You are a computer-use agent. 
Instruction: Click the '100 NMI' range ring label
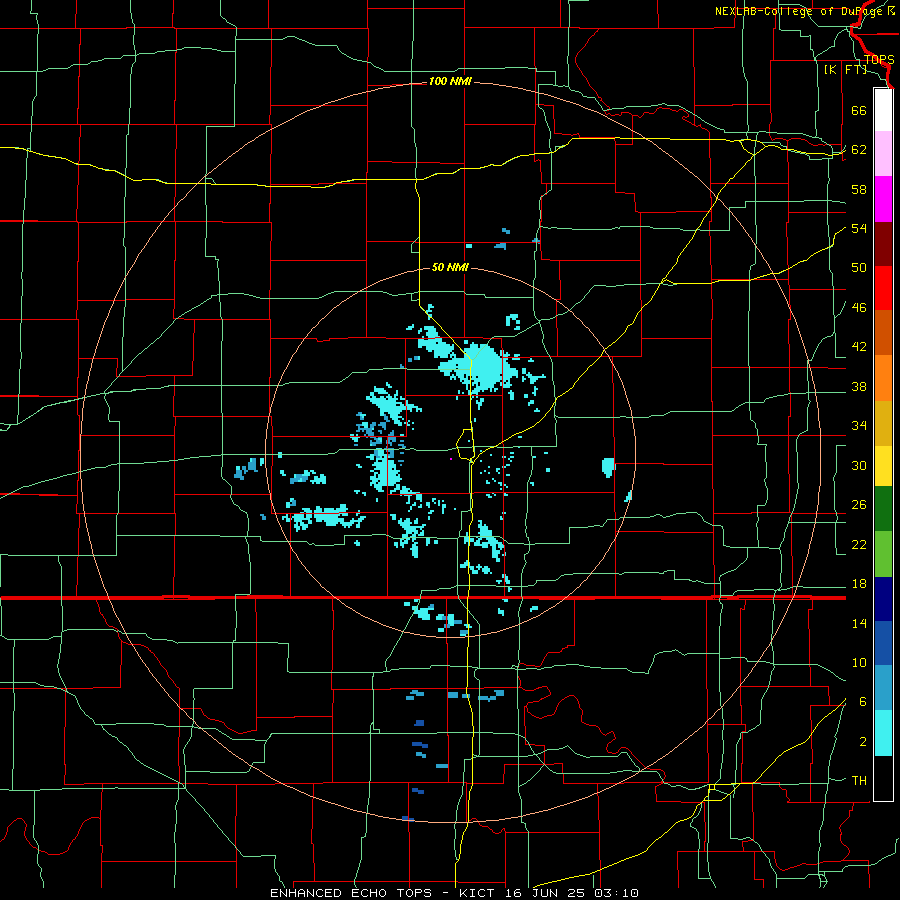click(x=450, y=82)
